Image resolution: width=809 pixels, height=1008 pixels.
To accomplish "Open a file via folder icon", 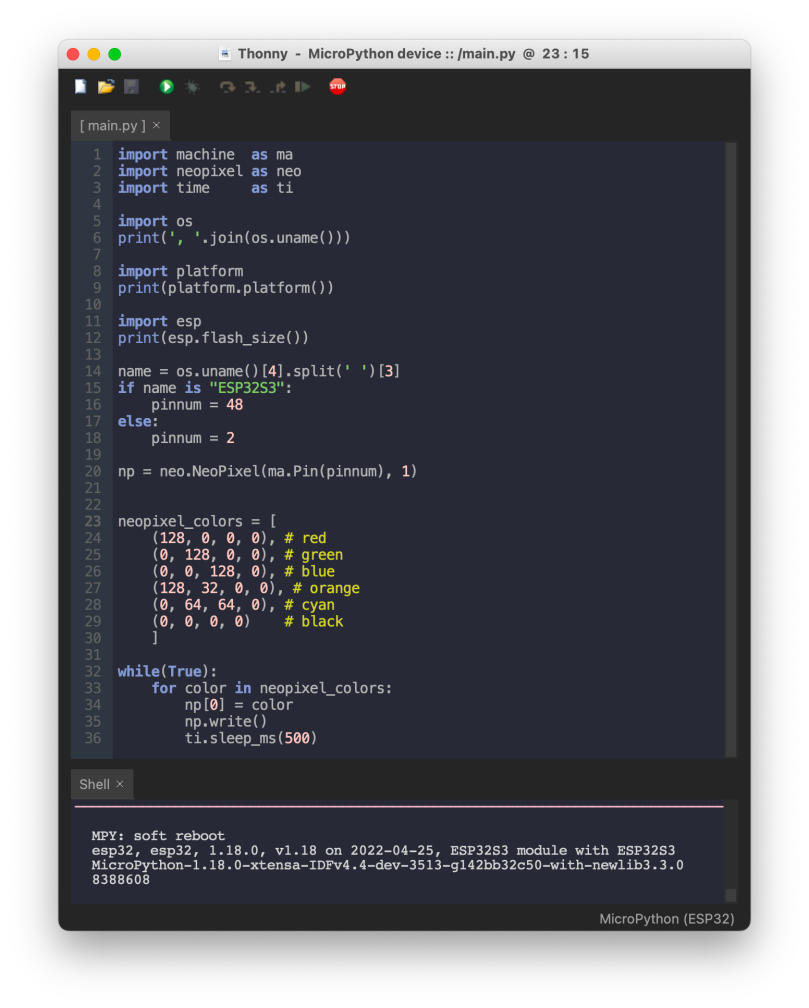I will (x=106, y=87).
